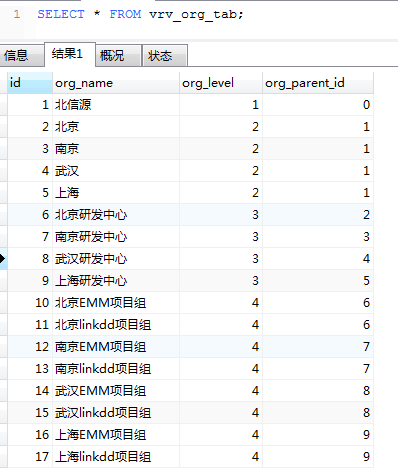Viewport: 398px width, 471px height.
Task: Sort by org_name column header
Action: click(x=116, y=83)
